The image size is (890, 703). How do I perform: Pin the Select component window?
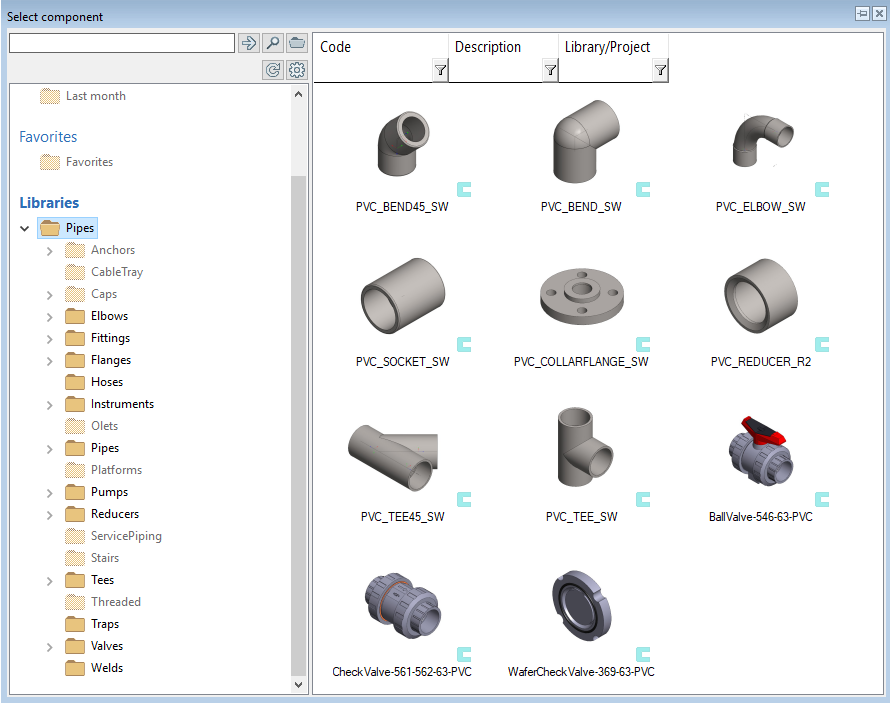[861, 14]
